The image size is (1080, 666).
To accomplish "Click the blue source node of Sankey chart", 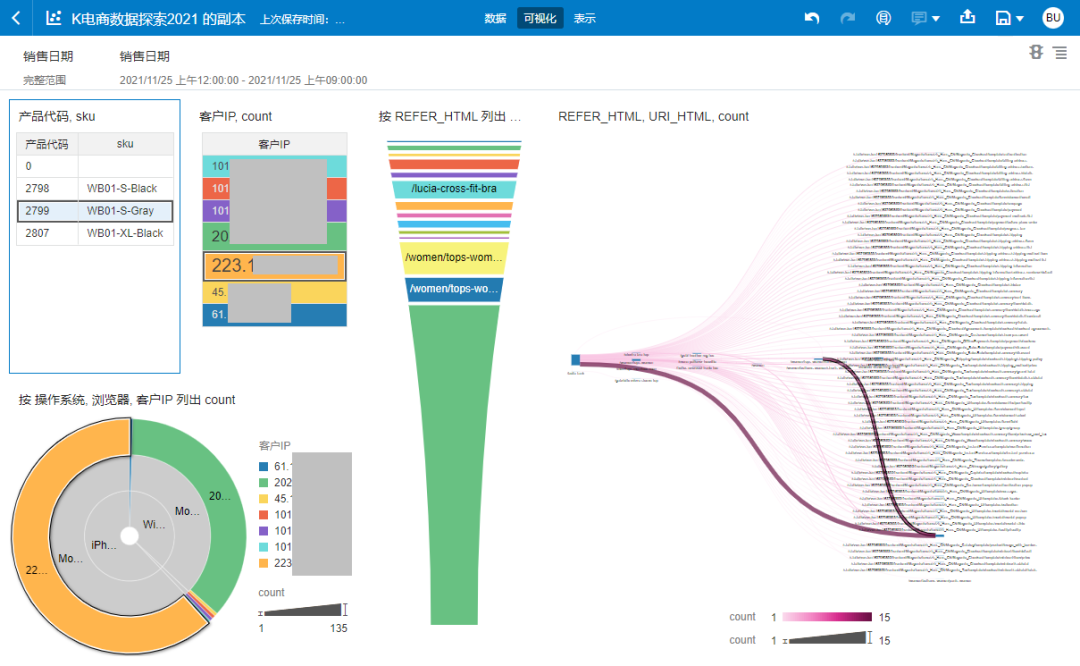I will pos(575,360).
